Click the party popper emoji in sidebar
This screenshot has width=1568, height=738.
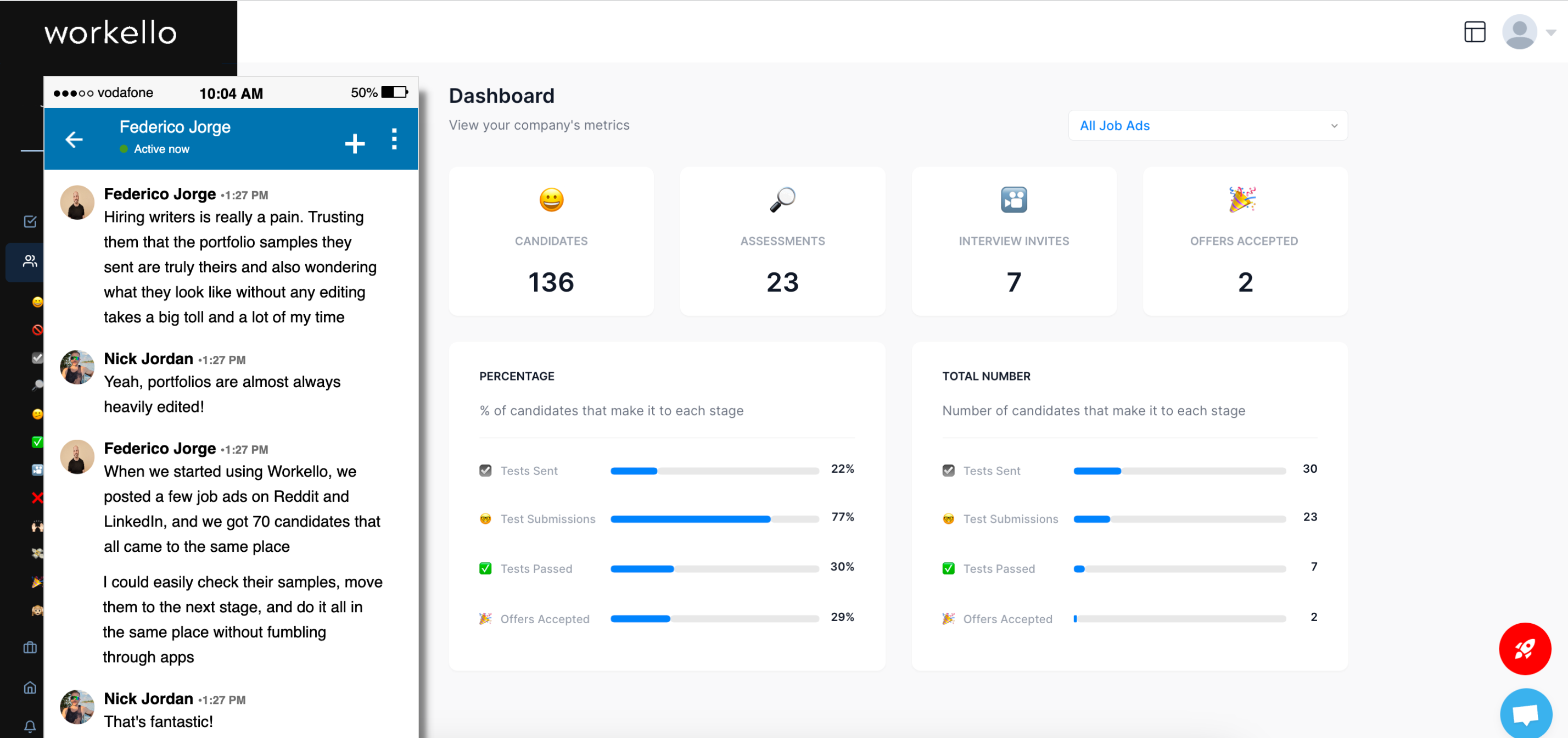pyautogui.click(x=38, y=582)
